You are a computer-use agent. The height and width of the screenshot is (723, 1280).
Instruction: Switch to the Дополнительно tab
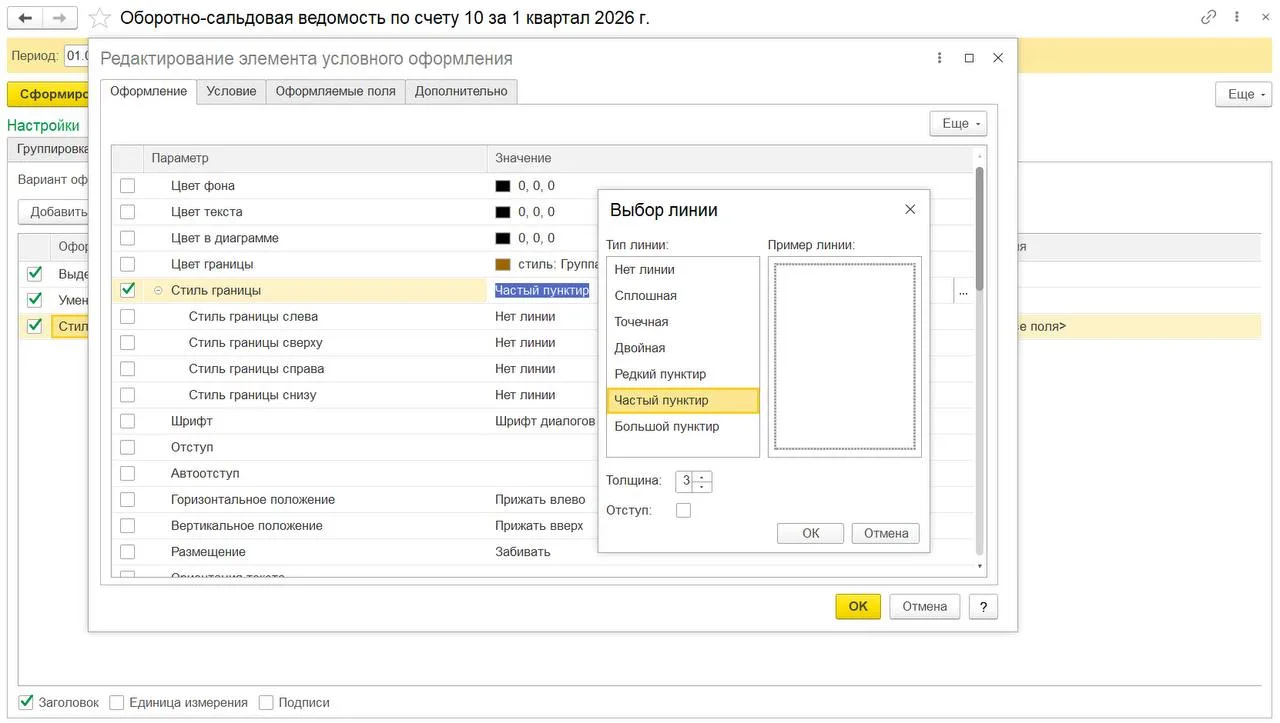click(461, 91)
